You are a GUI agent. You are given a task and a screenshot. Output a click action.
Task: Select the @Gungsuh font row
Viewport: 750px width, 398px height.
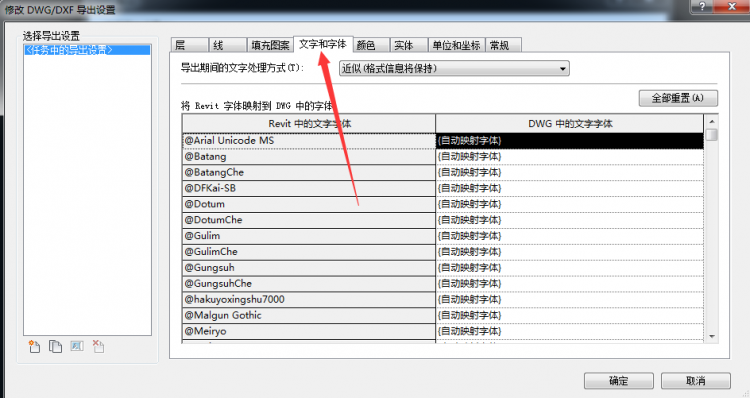coord(309,267)
